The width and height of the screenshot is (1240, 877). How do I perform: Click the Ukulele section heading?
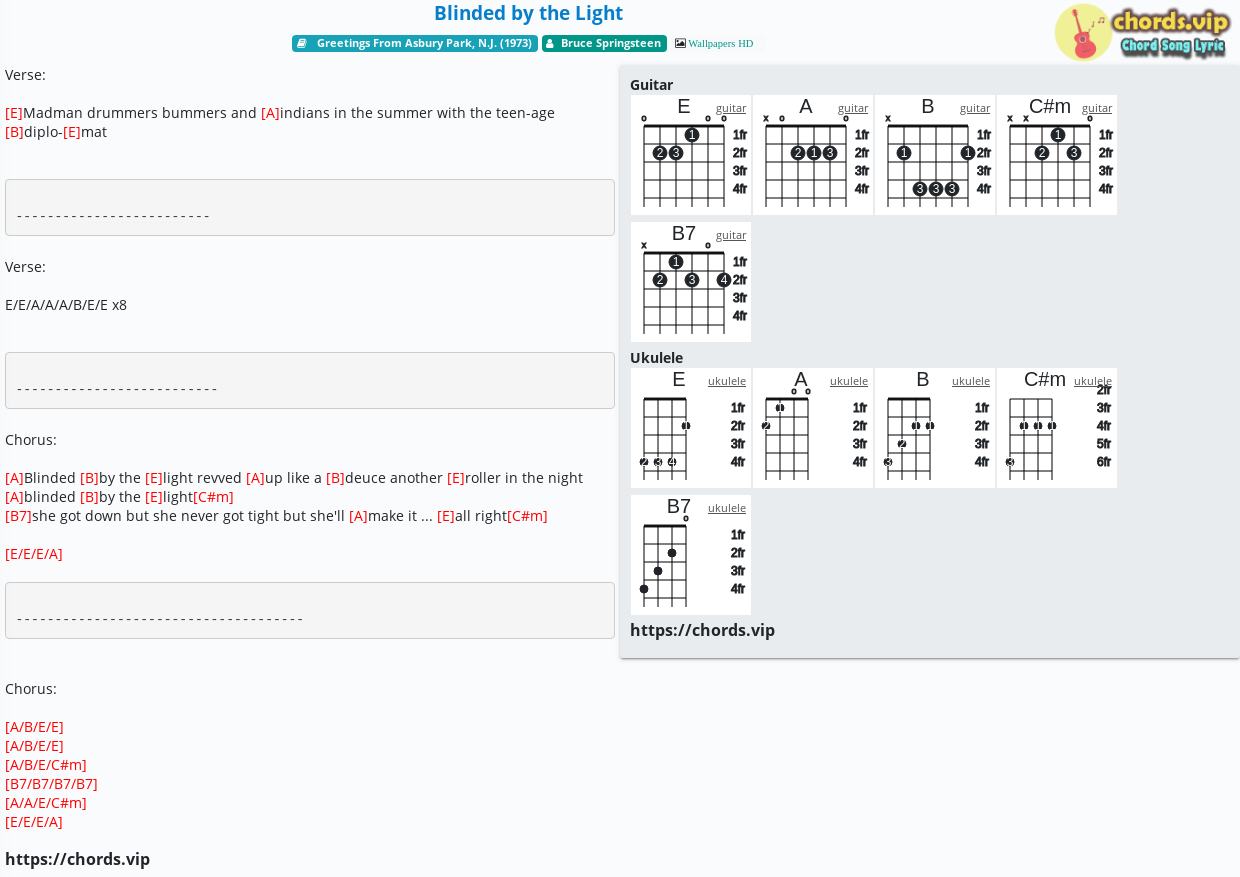click(656, 358)
